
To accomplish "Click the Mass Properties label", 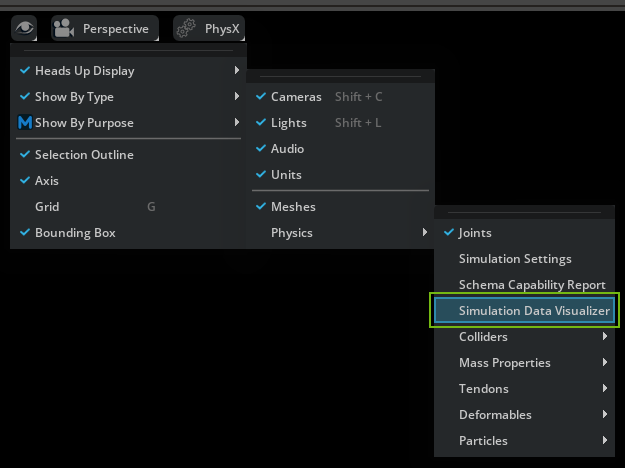I will pyautogui.click(x=505, y=363).
